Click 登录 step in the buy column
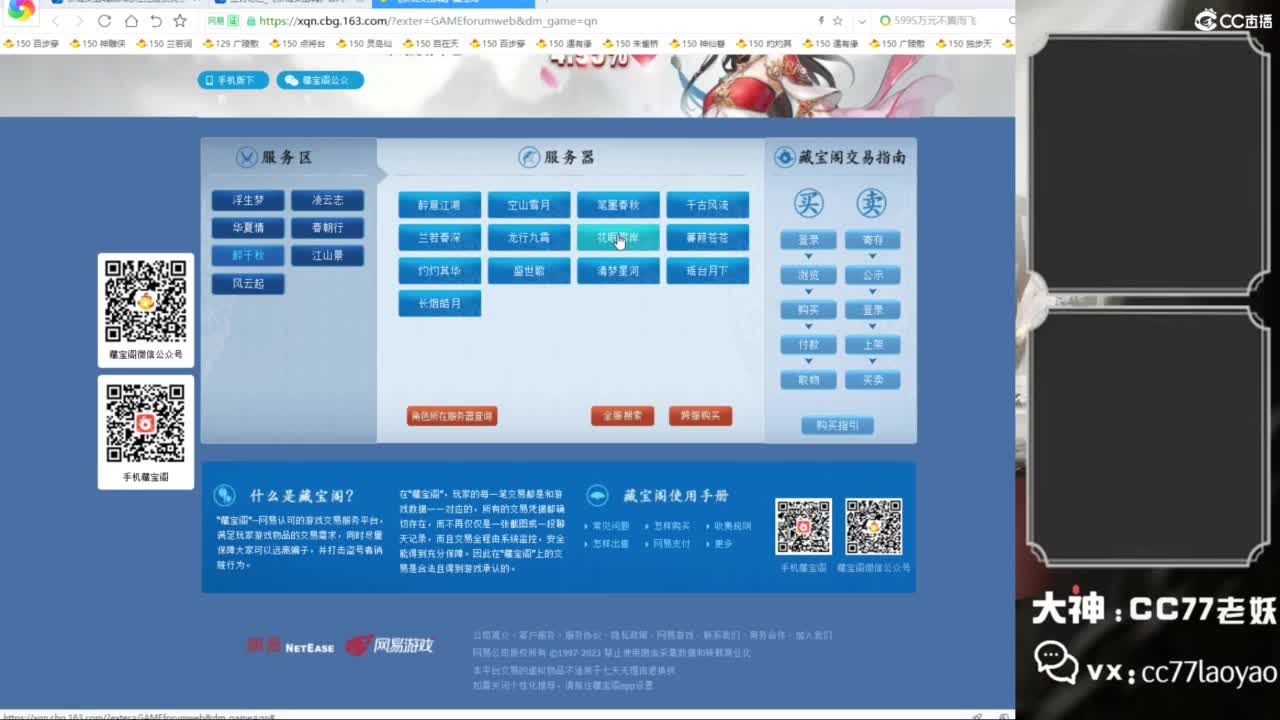1280x720 pixels. point(808,240)
